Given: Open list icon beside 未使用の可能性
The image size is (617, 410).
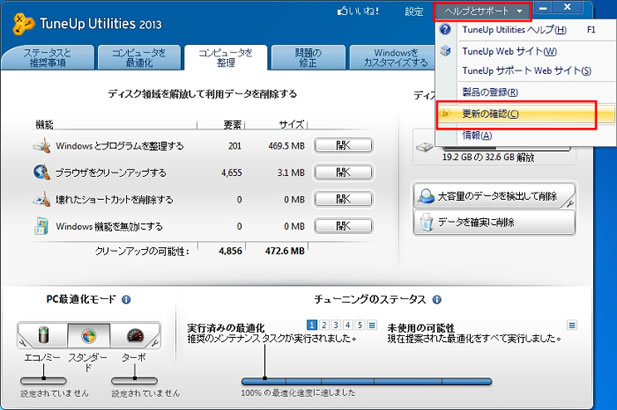Looking at the screenshot, I should (x=572, y=325).
